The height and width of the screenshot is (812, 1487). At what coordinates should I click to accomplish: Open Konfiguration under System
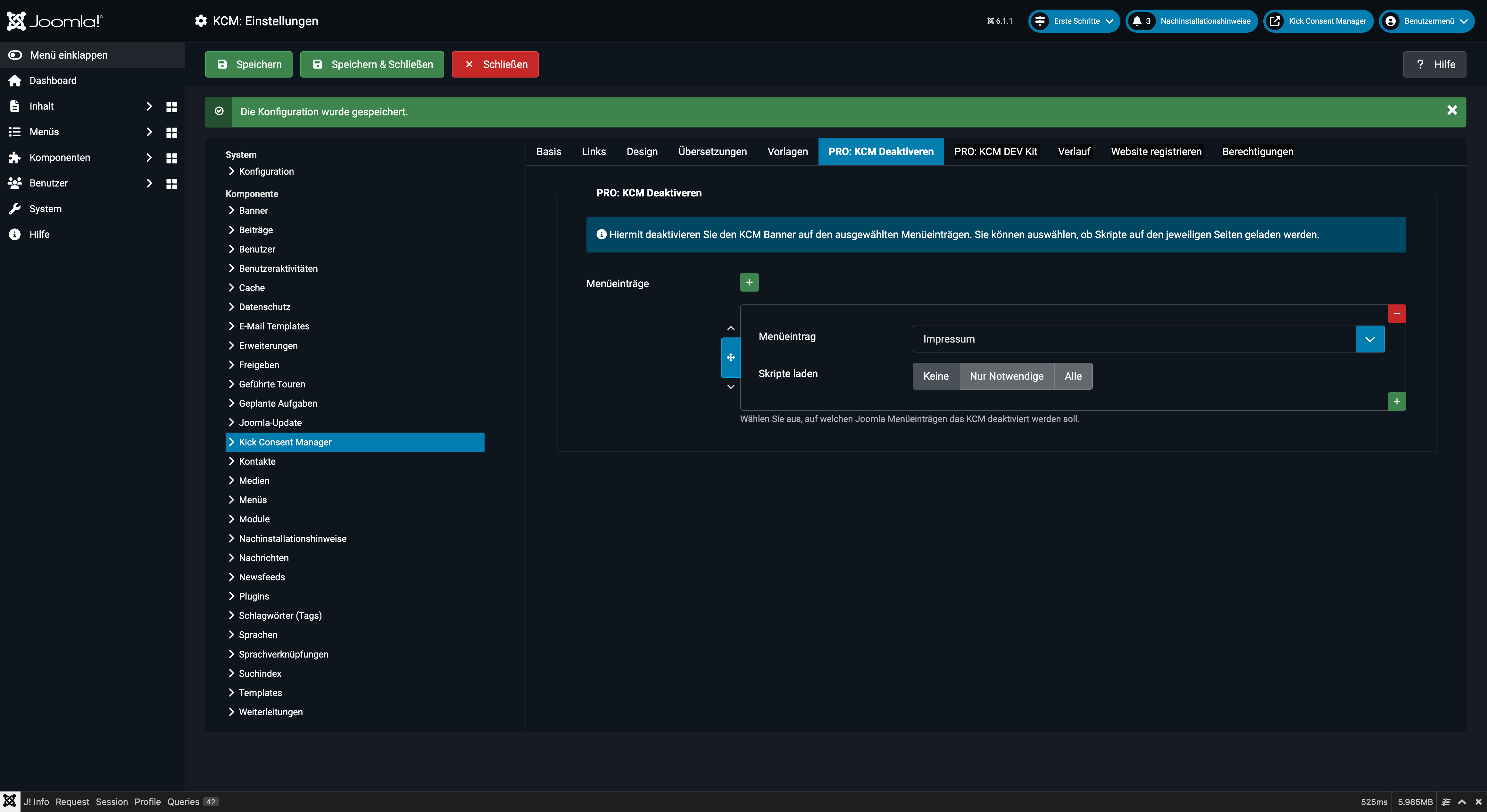coord(266,171)
